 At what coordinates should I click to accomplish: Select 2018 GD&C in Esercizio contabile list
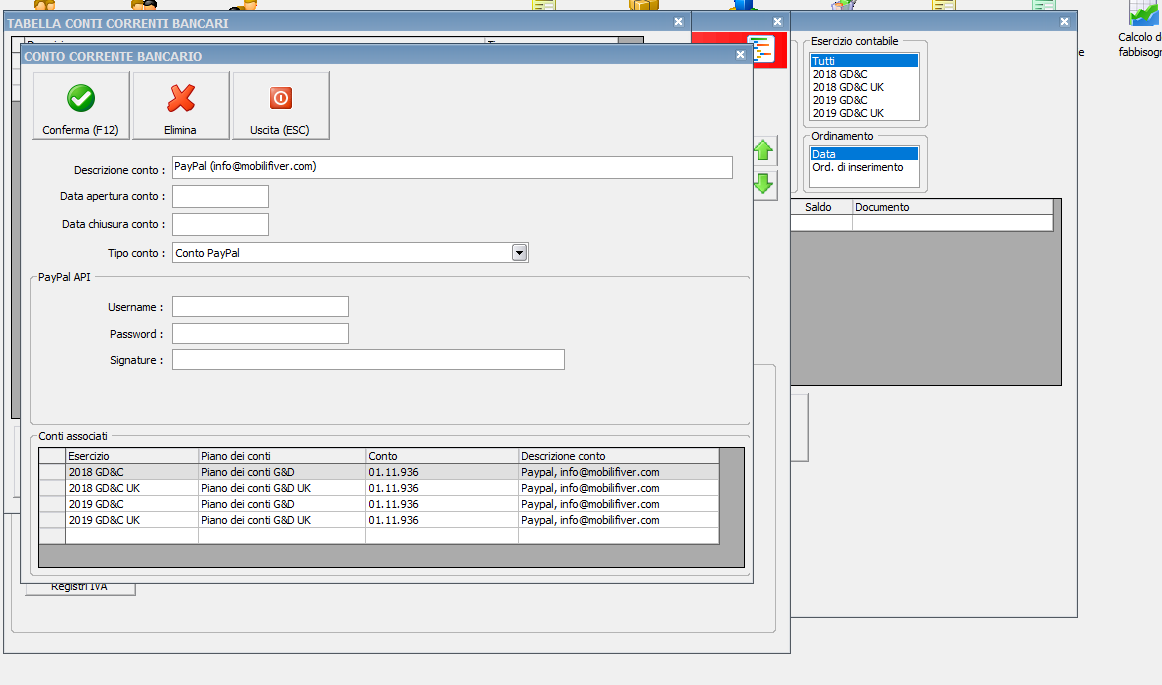coord(864,74)
